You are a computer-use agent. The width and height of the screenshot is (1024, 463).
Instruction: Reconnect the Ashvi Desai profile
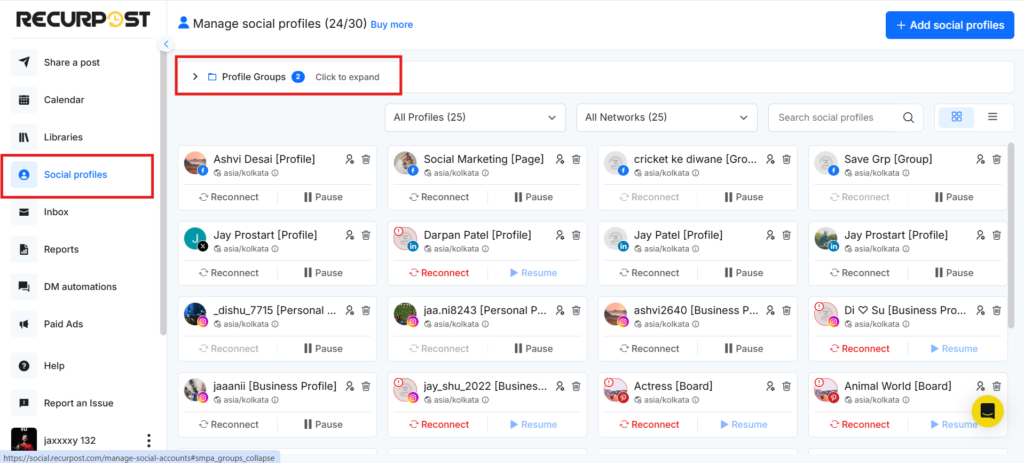point(229,197)
